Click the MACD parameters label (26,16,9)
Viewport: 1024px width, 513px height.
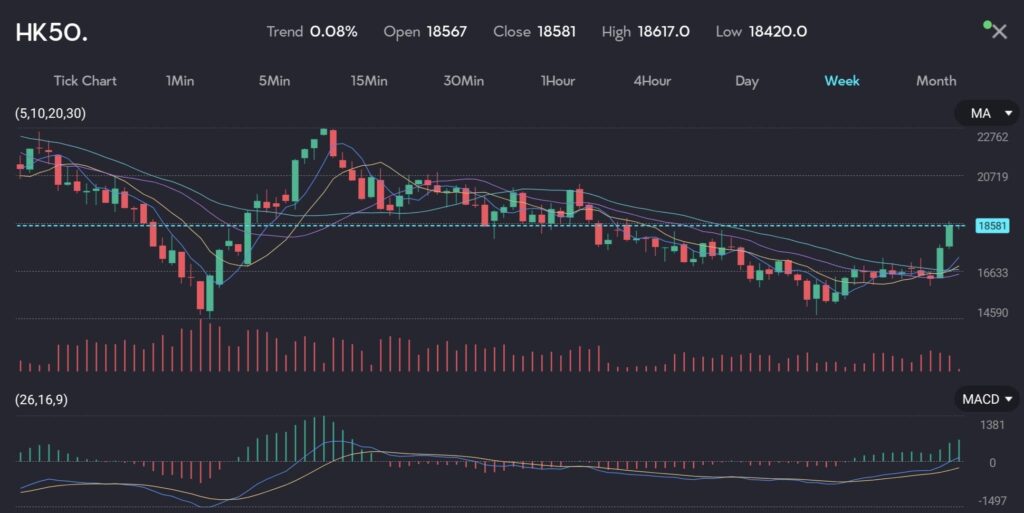41,400
